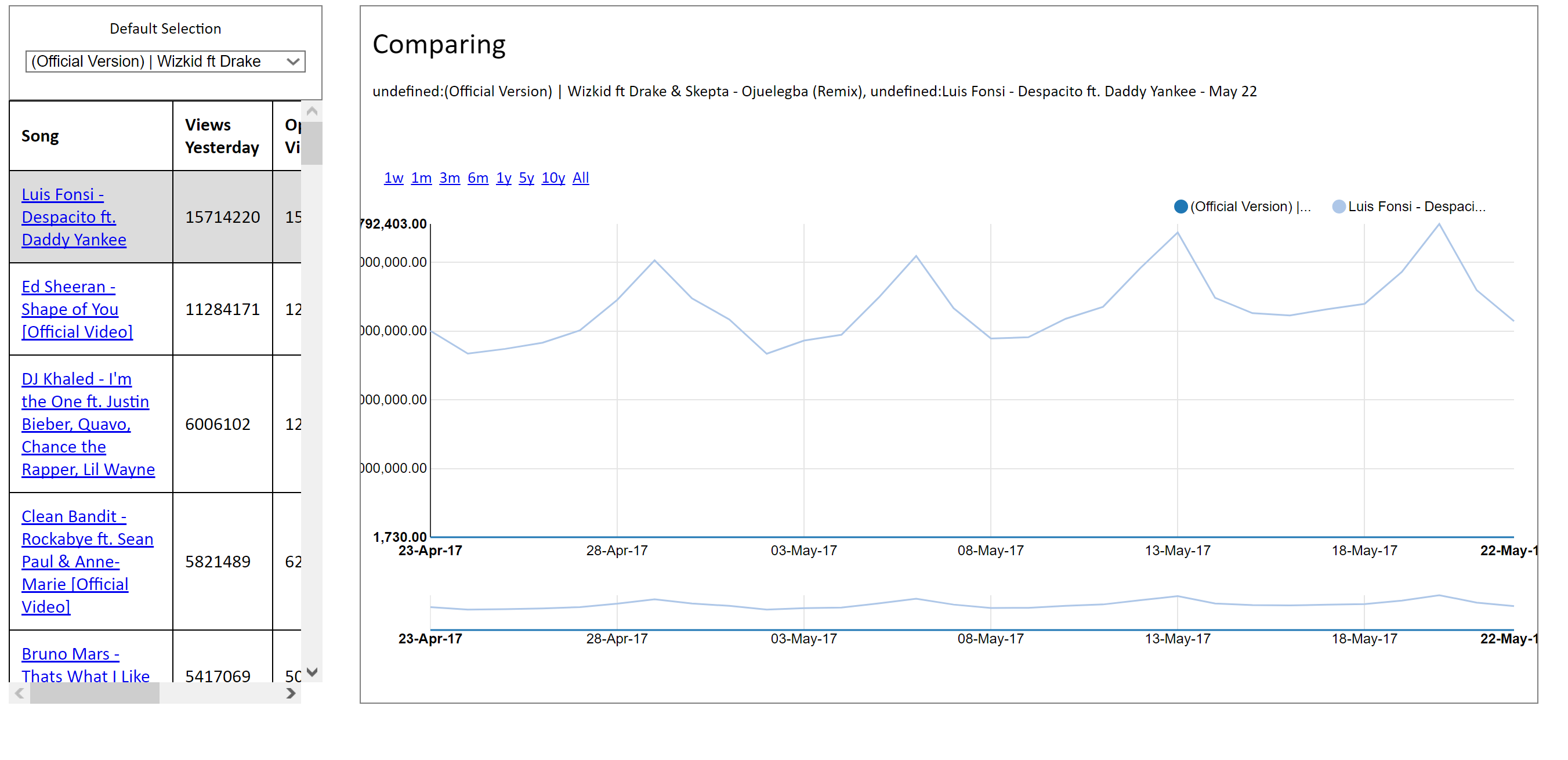Click the Luis Fonsi legend label

point(1417,207)
